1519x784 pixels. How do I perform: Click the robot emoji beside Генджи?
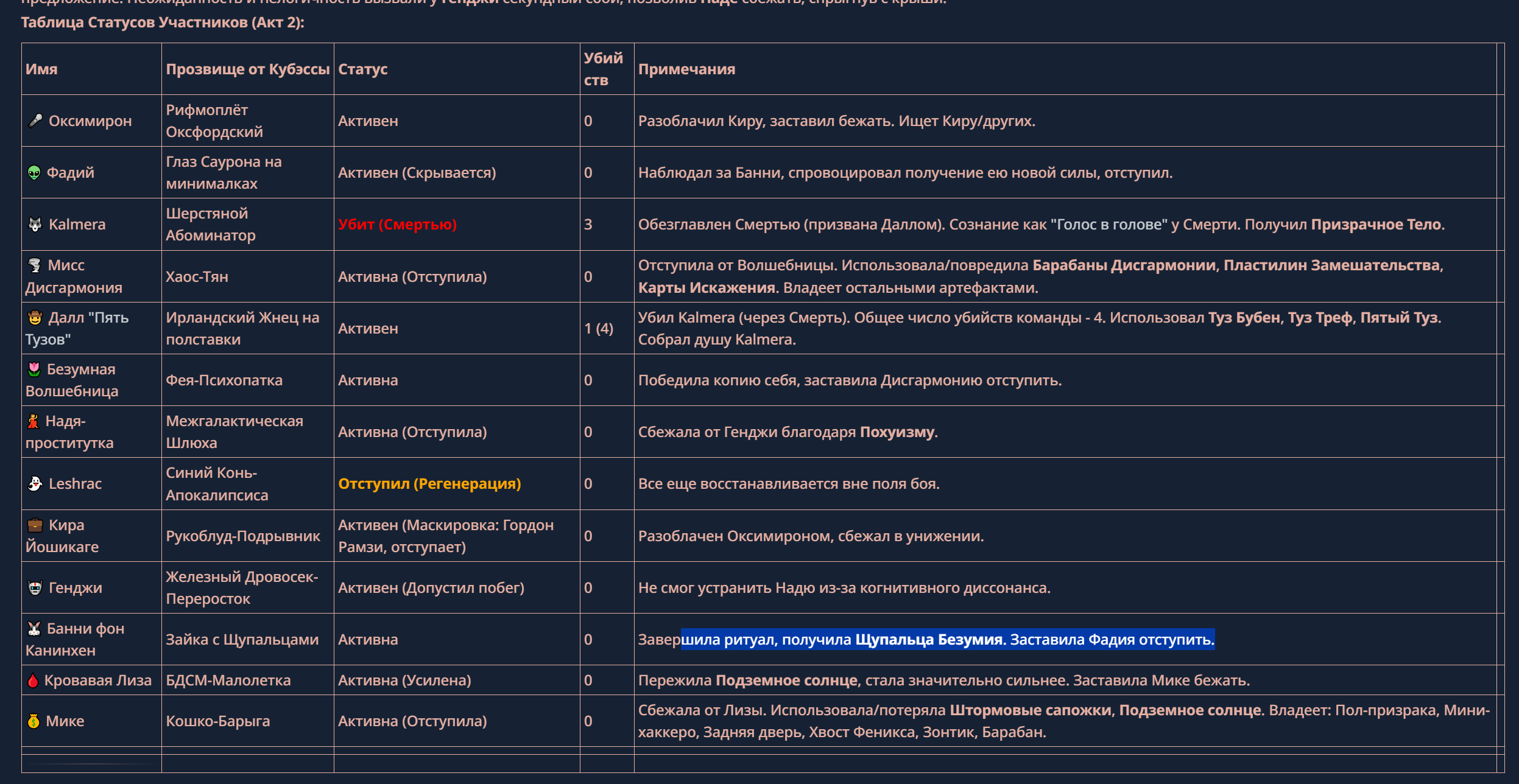pos(35,588)
